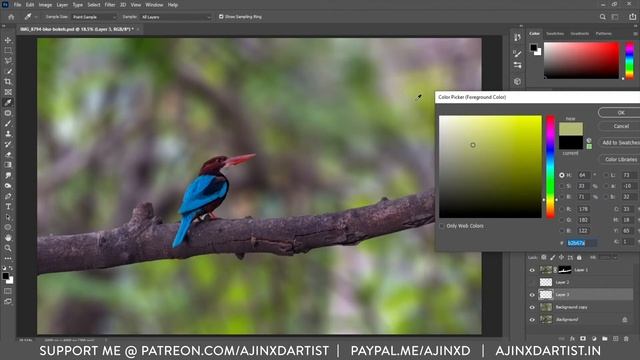Viewport: 640px width, 360px height.
Task: Select the Clone Stamp tool
Action: point(8,134)
